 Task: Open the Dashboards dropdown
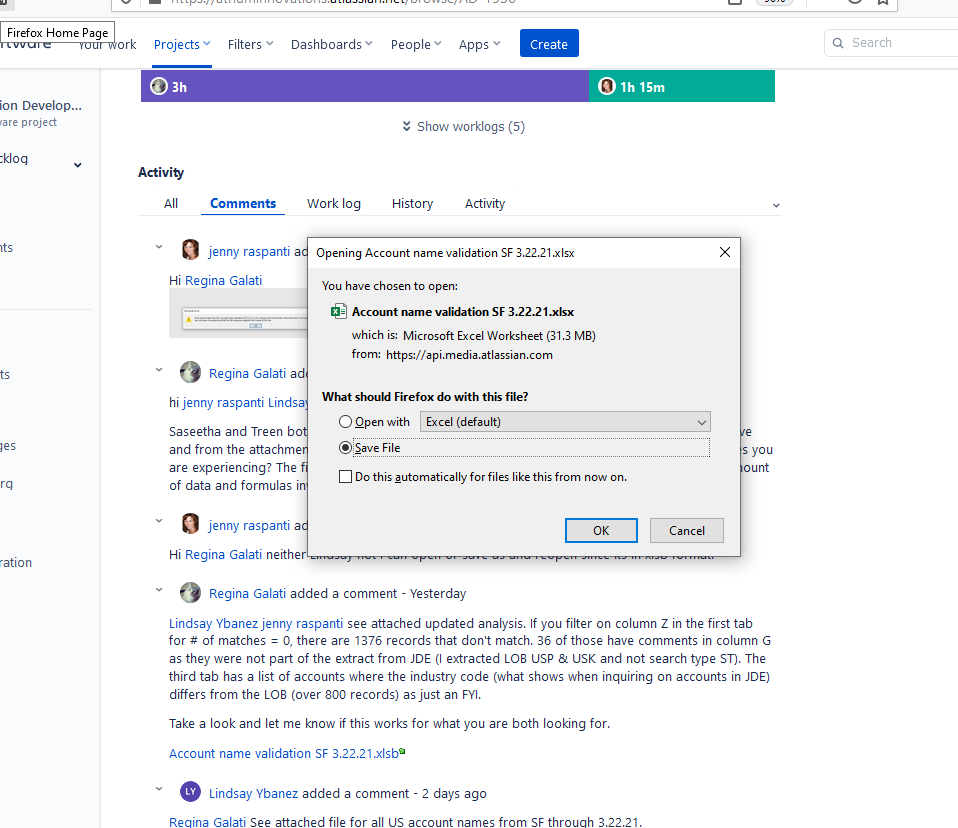click(x=331, y=45)
